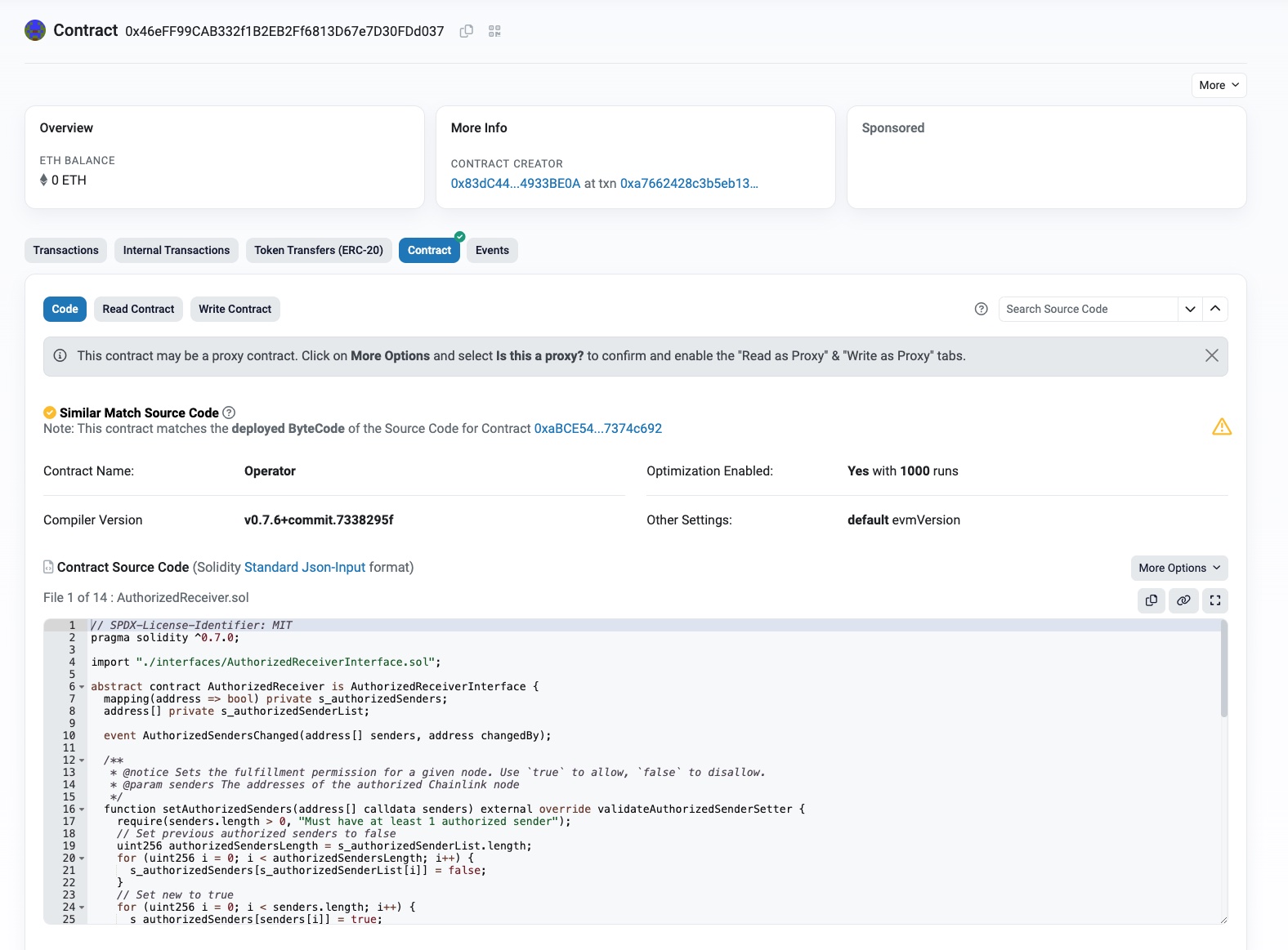Viewport: 1288px width, 950px height.
Task: Copy the contract address to clipboard
Action: pyautogui.click(x=467, y=31)
